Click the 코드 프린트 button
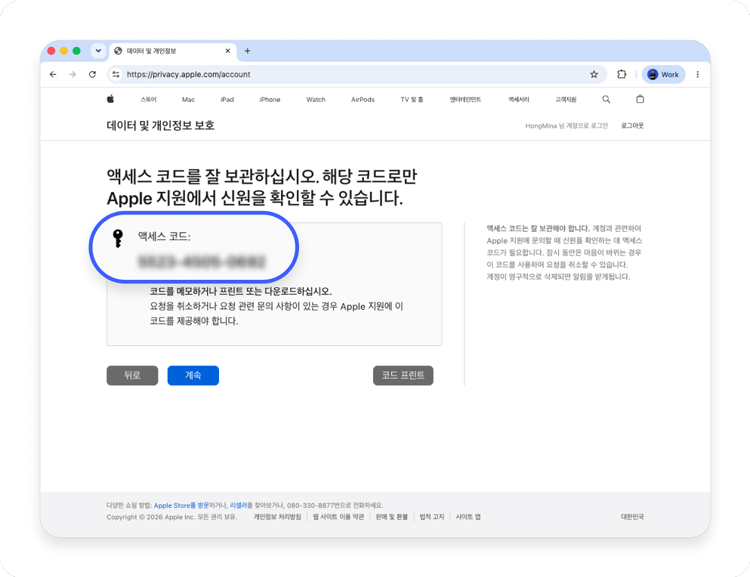 pyautogui.click(x=403, y=376)
